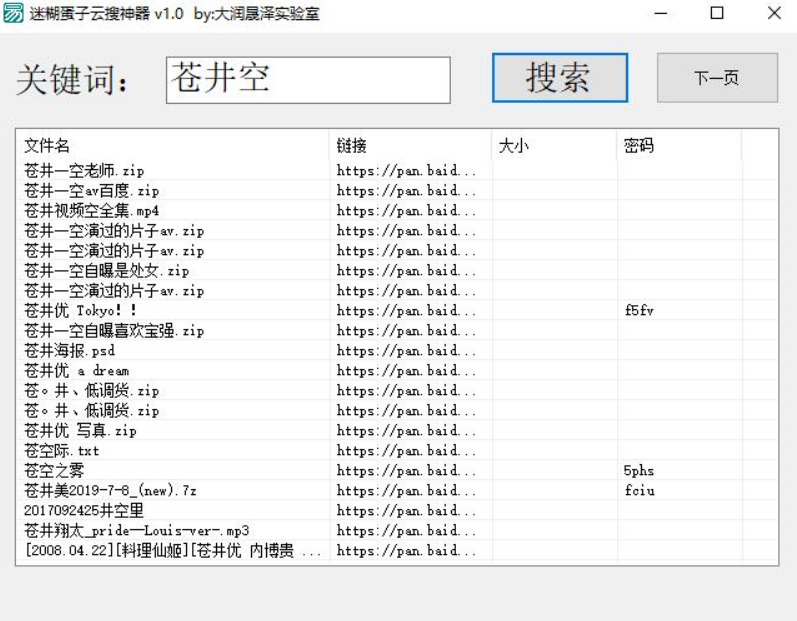Image resolution: width=797 pixels, height=621 pixels.
Task: Sort by 文件名 column header
Action: click(x=173, y=146)
